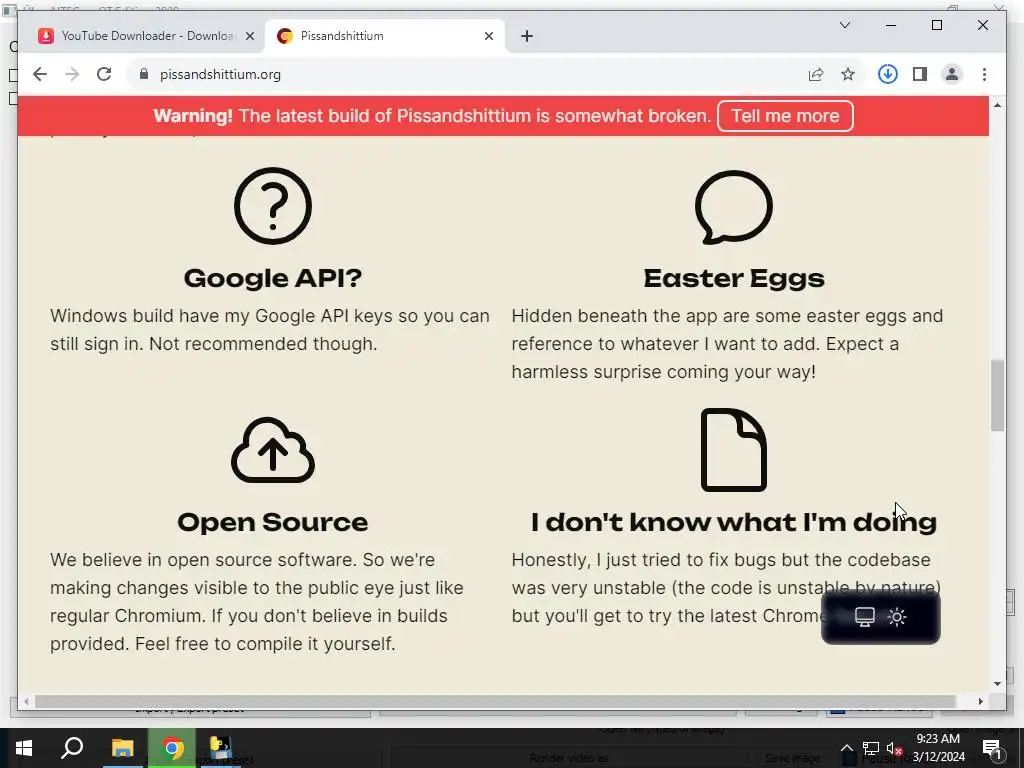
Task: Open a new browser tab
Action: coord(527,37)
